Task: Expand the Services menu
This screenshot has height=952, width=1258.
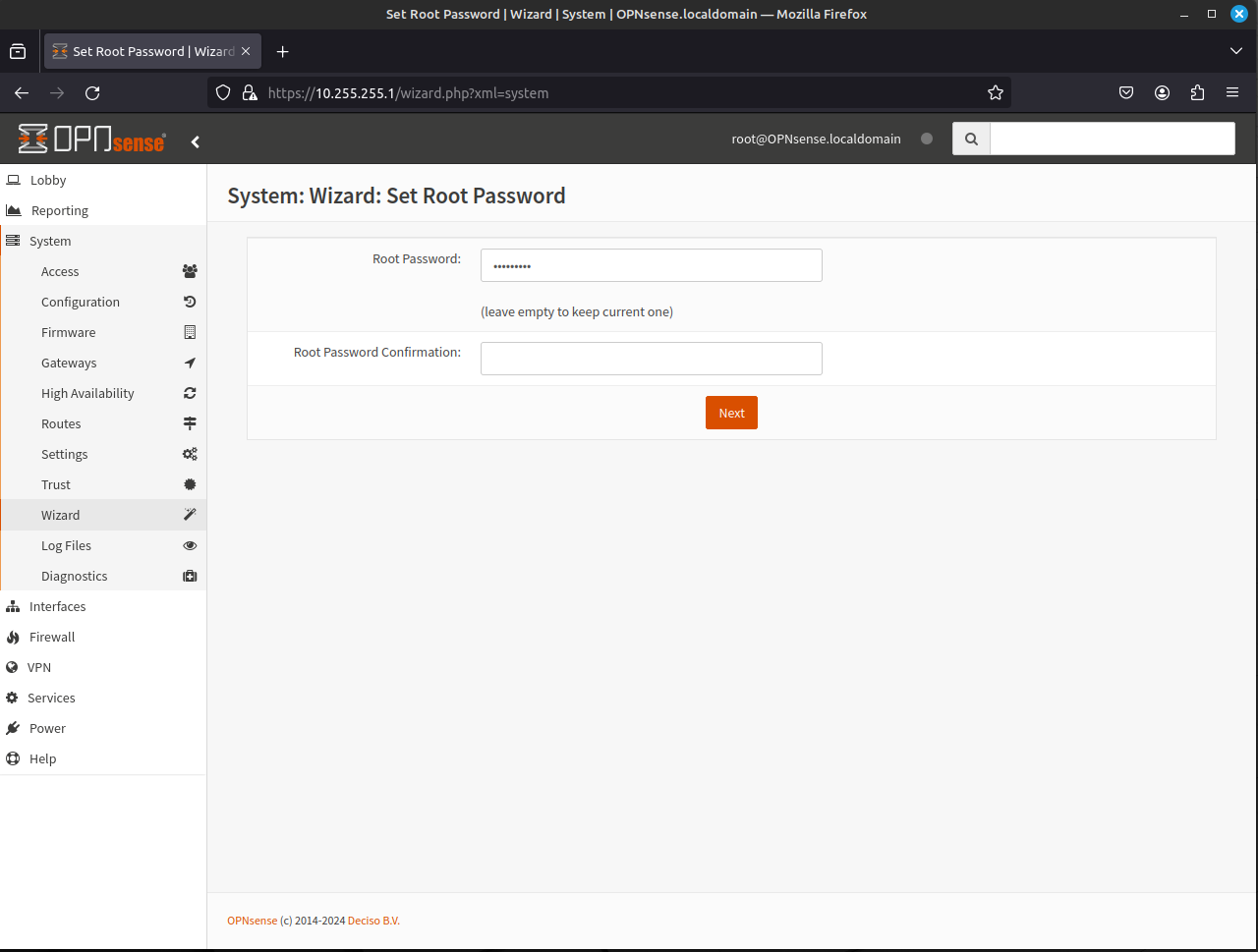Action: 103,698
